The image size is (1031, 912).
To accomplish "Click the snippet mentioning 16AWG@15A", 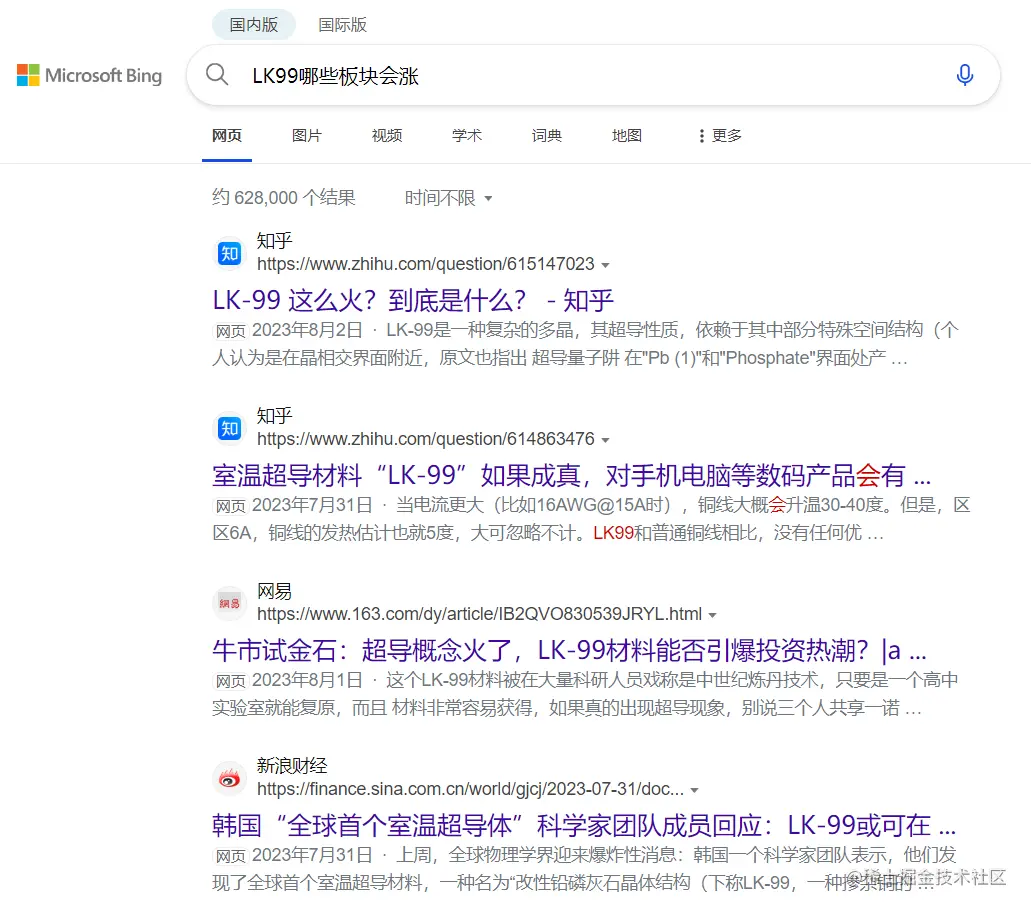I will pyautogui.click(x=591, y=519).
